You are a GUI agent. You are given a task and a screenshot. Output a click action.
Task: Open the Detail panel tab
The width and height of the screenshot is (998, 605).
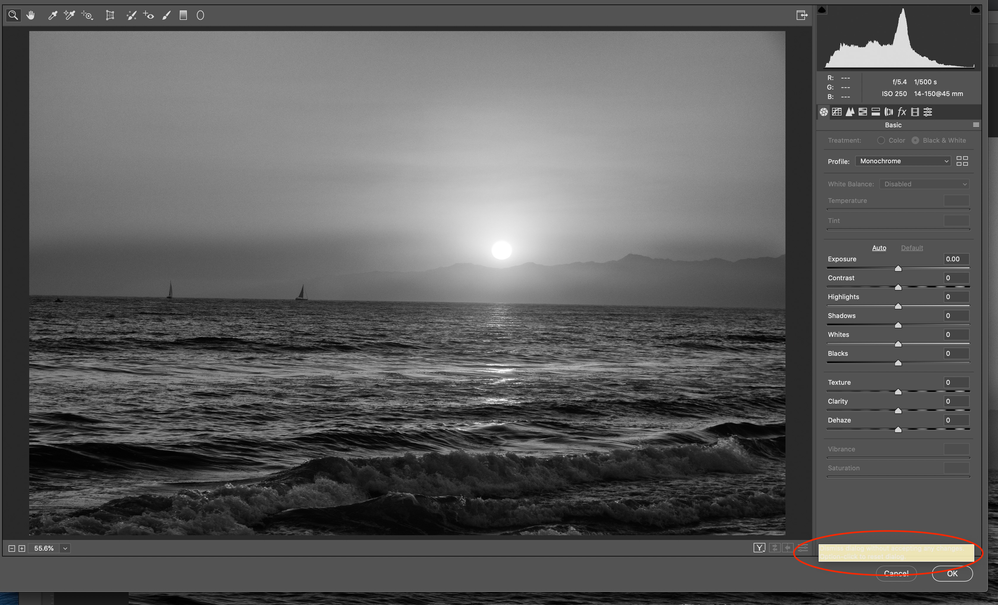(850, 112)
